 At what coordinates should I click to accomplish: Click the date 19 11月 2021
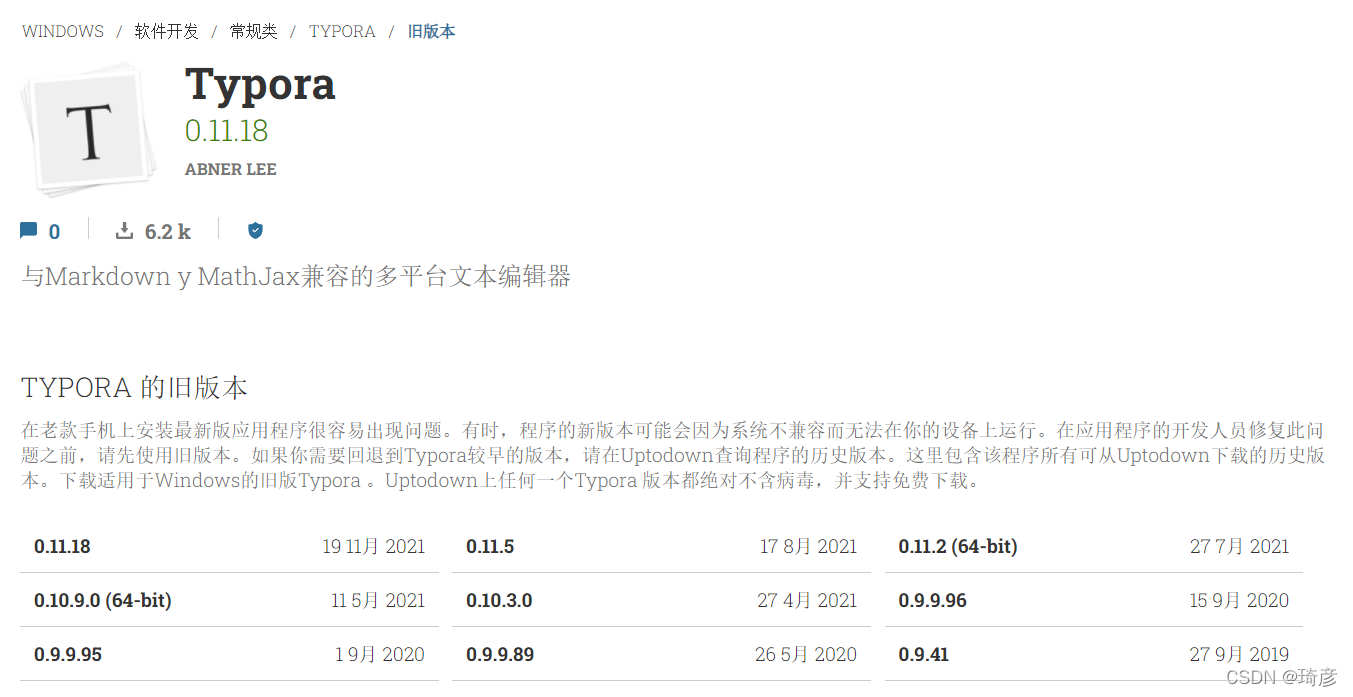tap(374, 546)
